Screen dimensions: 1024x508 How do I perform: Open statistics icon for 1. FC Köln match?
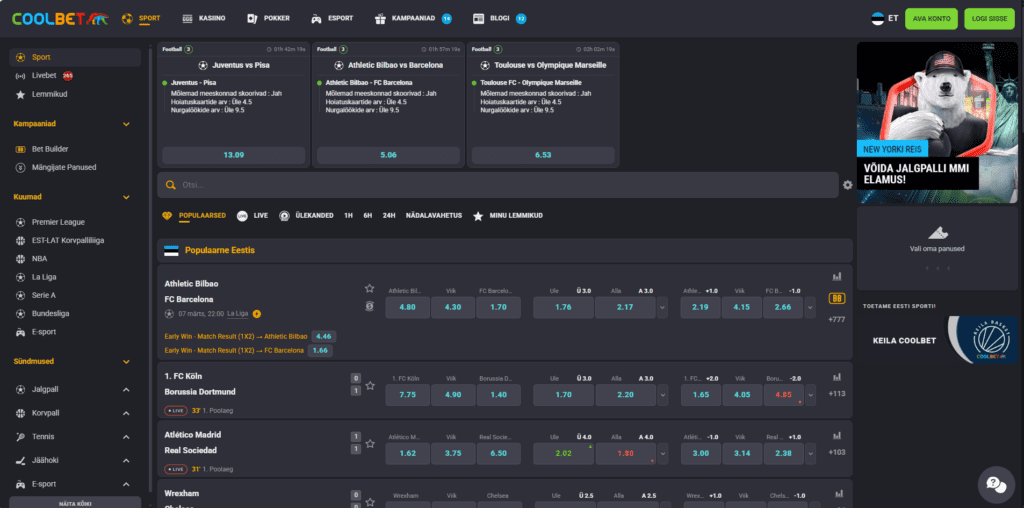(837, 377)
